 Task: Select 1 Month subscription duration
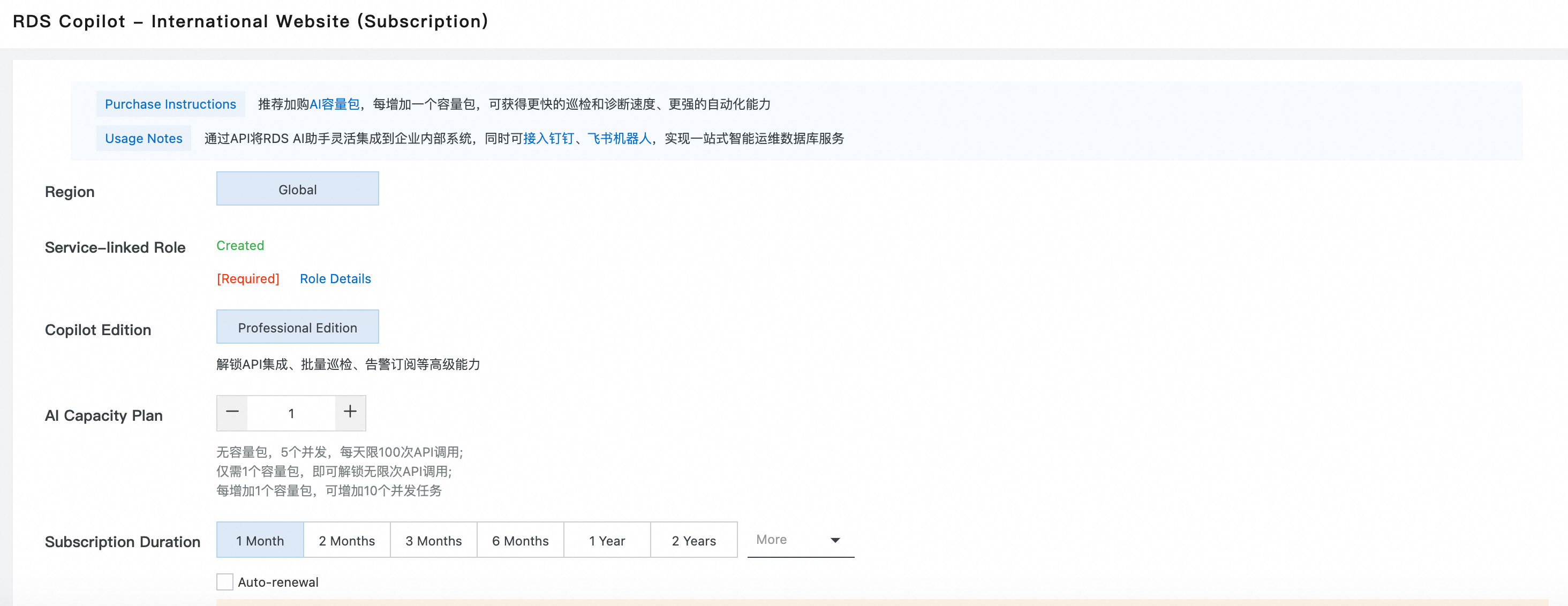pyautogui.click(x=260, y=540)
